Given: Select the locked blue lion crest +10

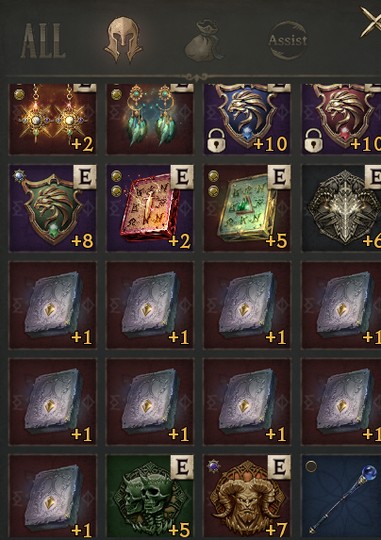Looking at the screenshot, I should [x=247, y=119].
